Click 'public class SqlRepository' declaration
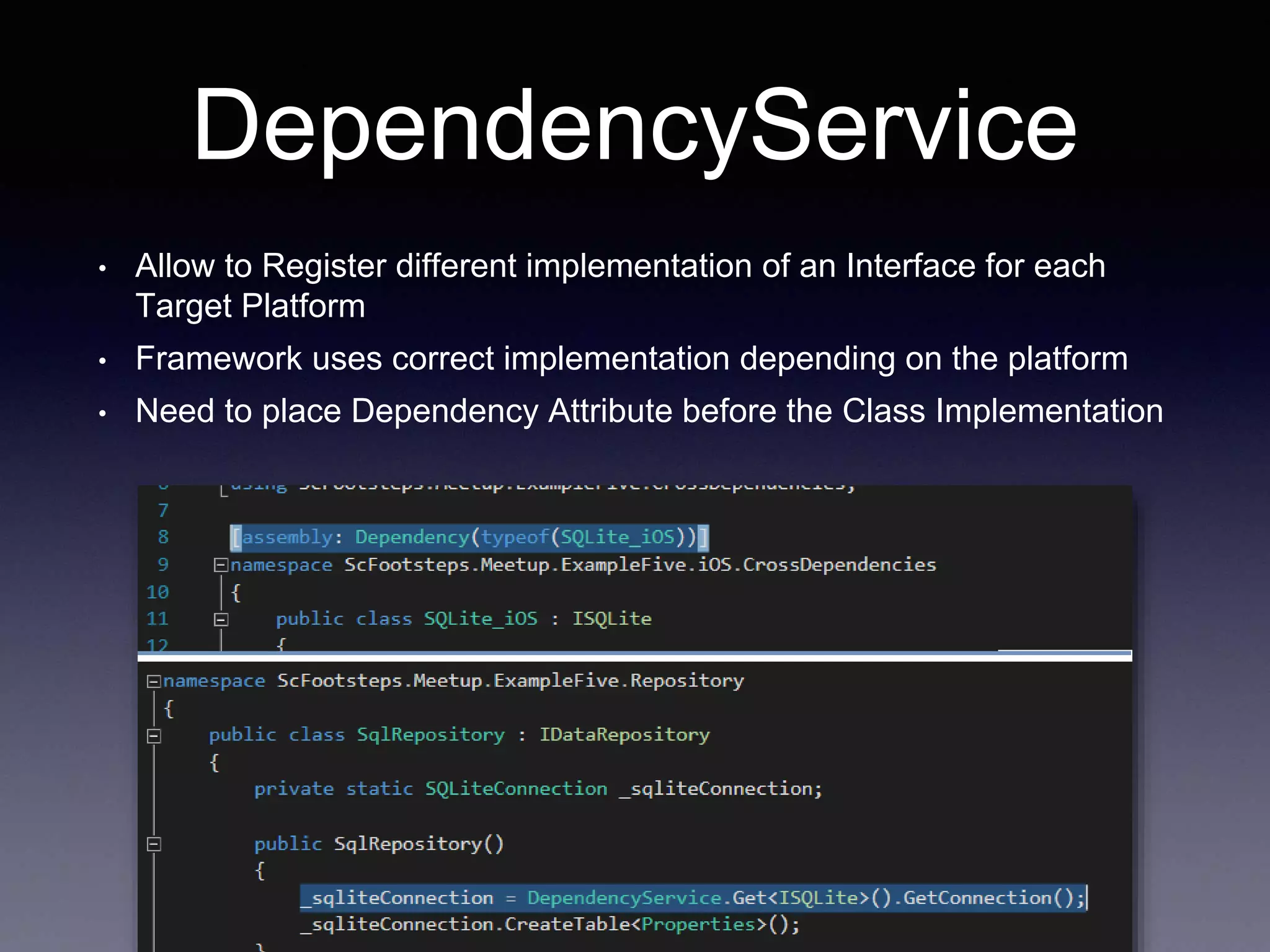This screenshot has height=952, width=1270. (x=357, y=735)
